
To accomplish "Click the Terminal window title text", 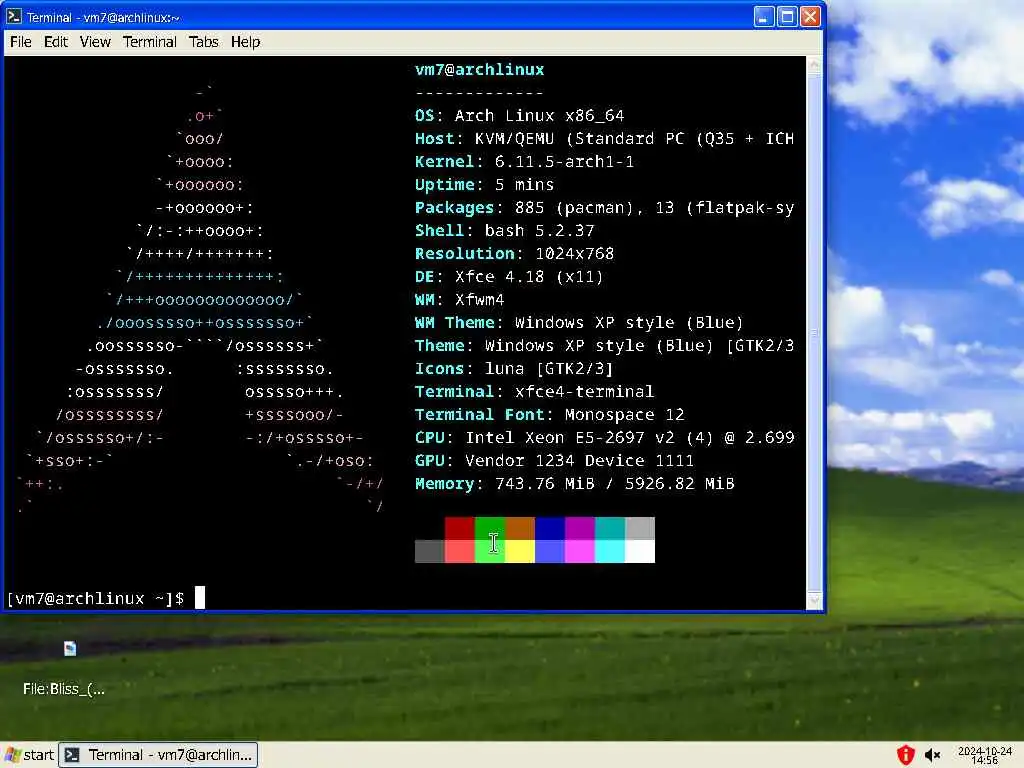I will (103, 18).
